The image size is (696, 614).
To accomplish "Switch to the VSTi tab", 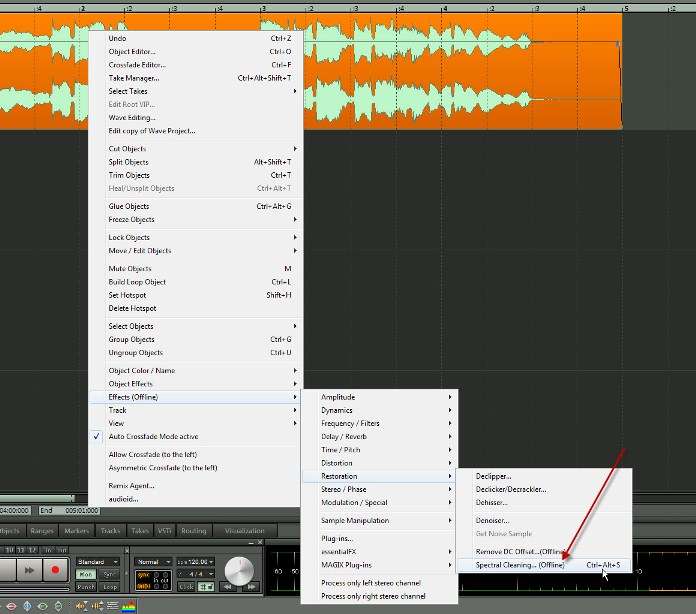I will tap(165, 531).
